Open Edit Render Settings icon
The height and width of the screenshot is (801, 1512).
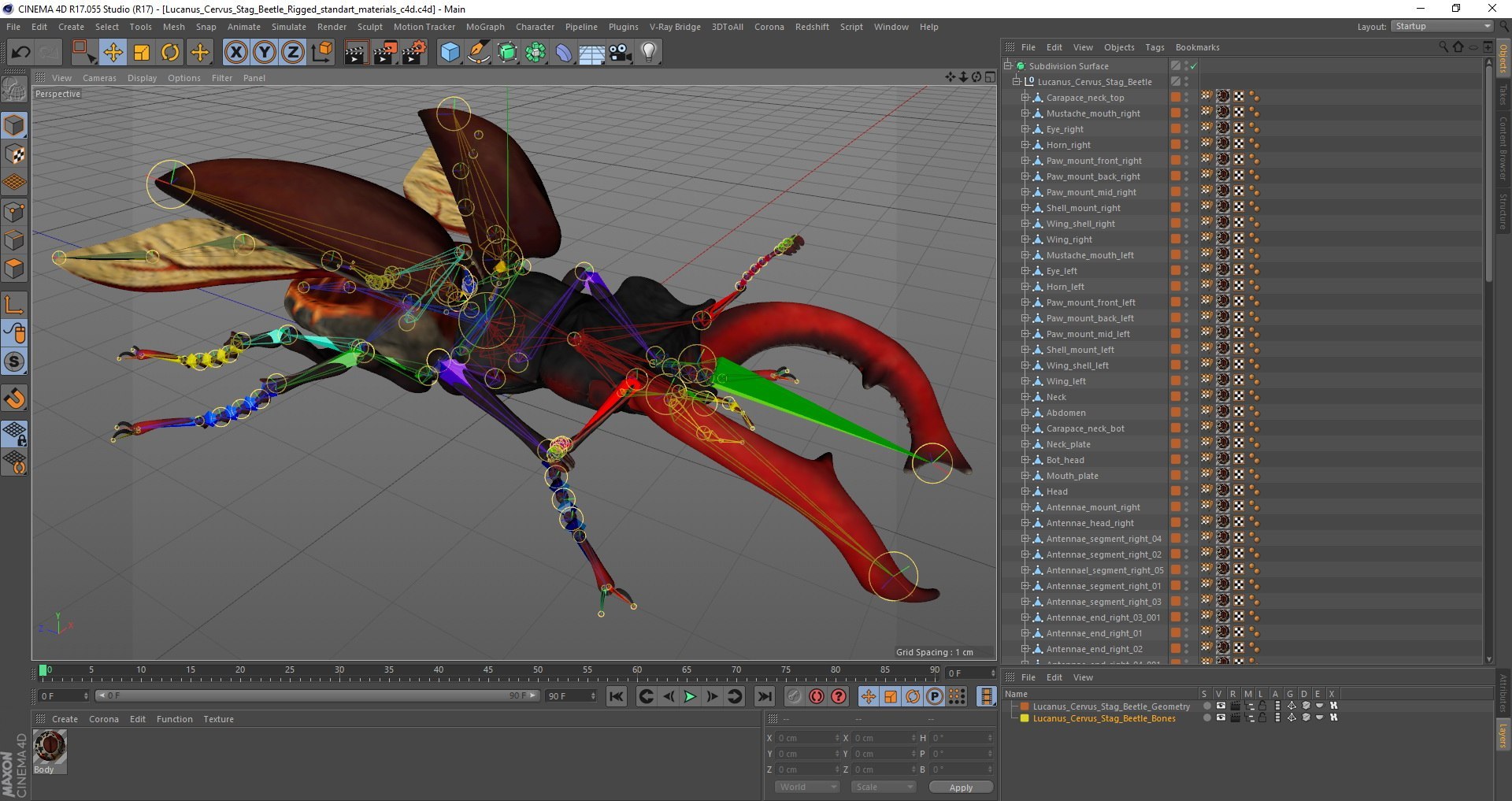414,53
